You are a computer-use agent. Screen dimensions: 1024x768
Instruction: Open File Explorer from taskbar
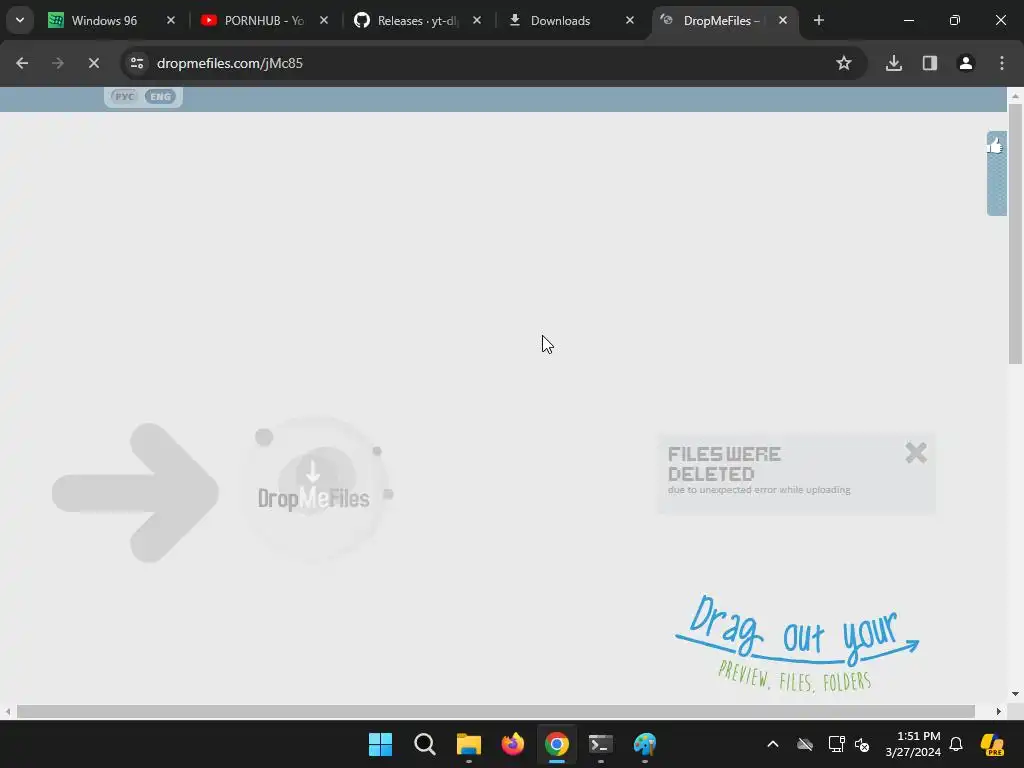coord(468,744)
